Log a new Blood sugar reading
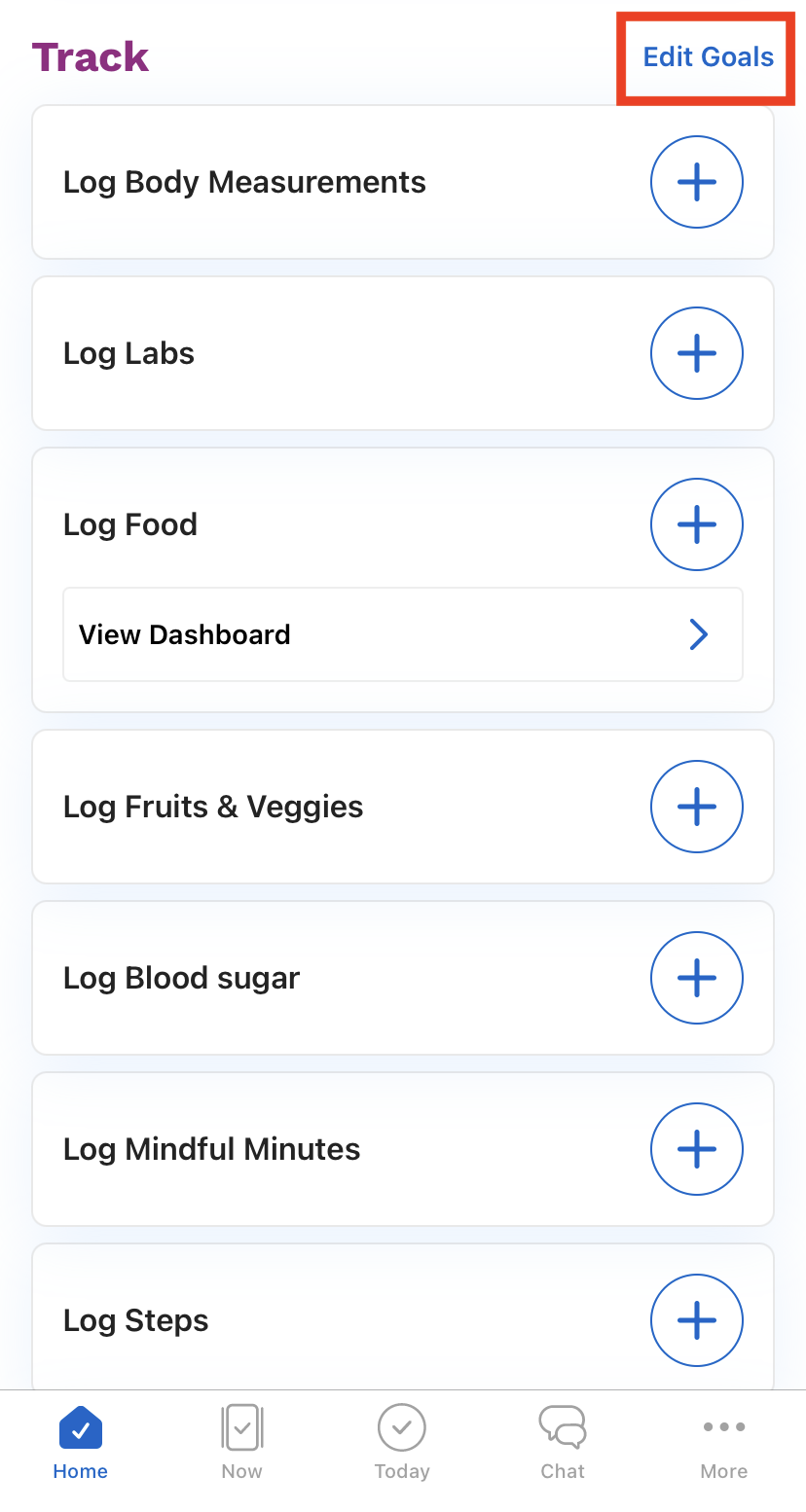 coord(696,978)
